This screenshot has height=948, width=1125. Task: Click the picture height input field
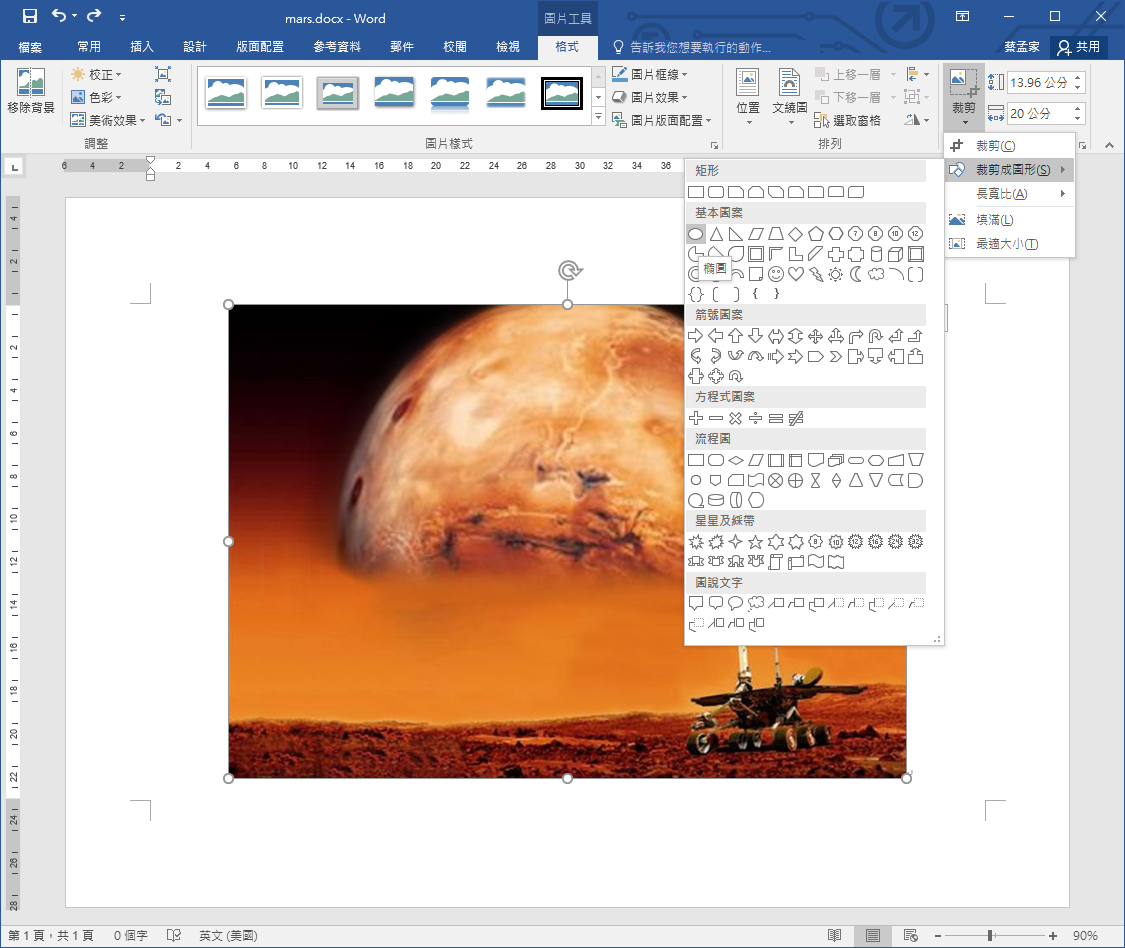click(1038, 83)
